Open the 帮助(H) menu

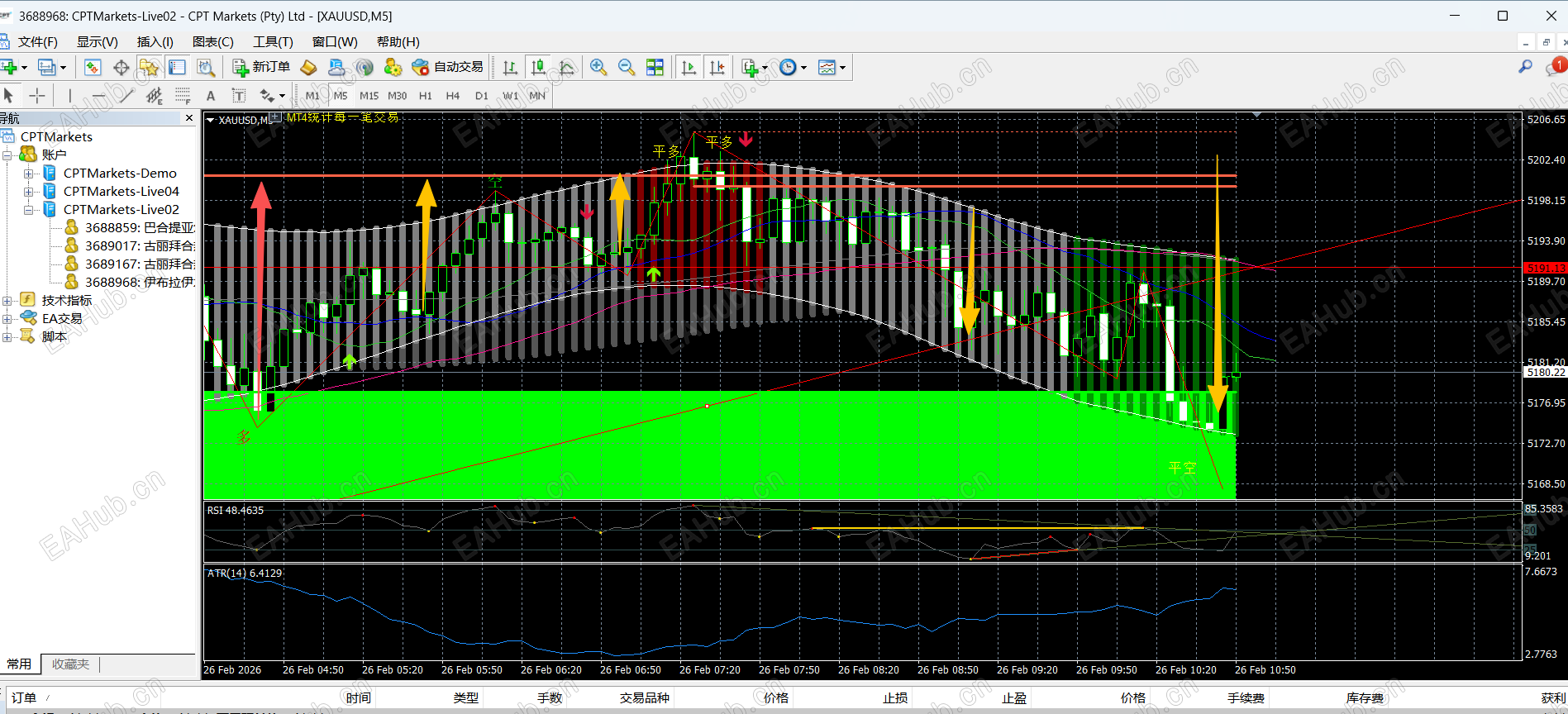[x=398, y=41]
